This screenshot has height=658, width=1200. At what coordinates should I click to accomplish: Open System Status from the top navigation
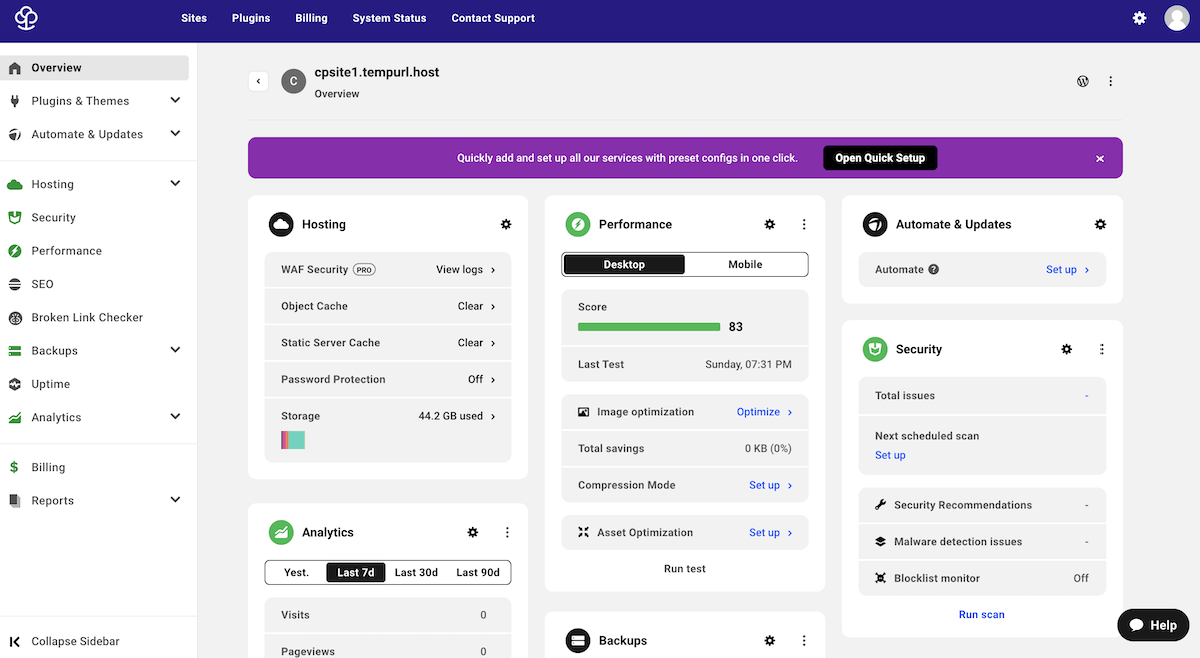(389, 18)
